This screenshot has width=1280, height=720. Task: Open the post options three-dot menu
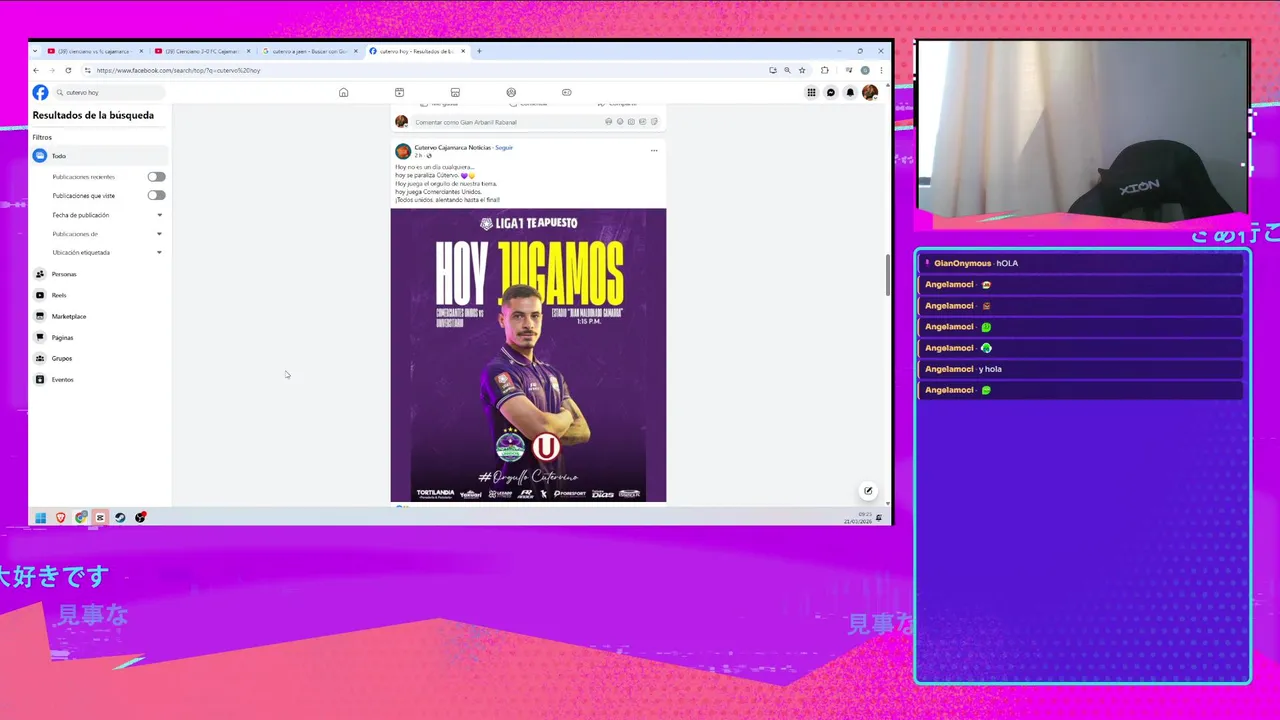pos(654,150)
